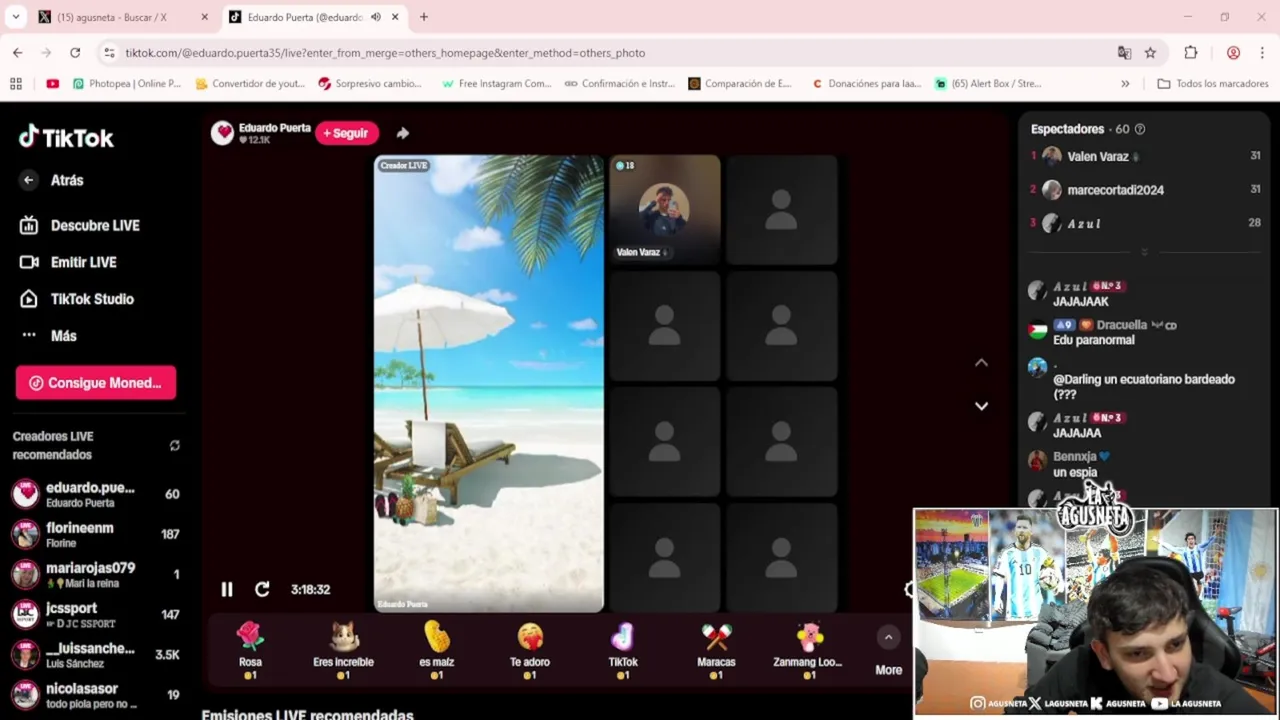Send the Maracas gift
Image resolution: width=1280 pixels, height=720 pixels.
(716, 650)
